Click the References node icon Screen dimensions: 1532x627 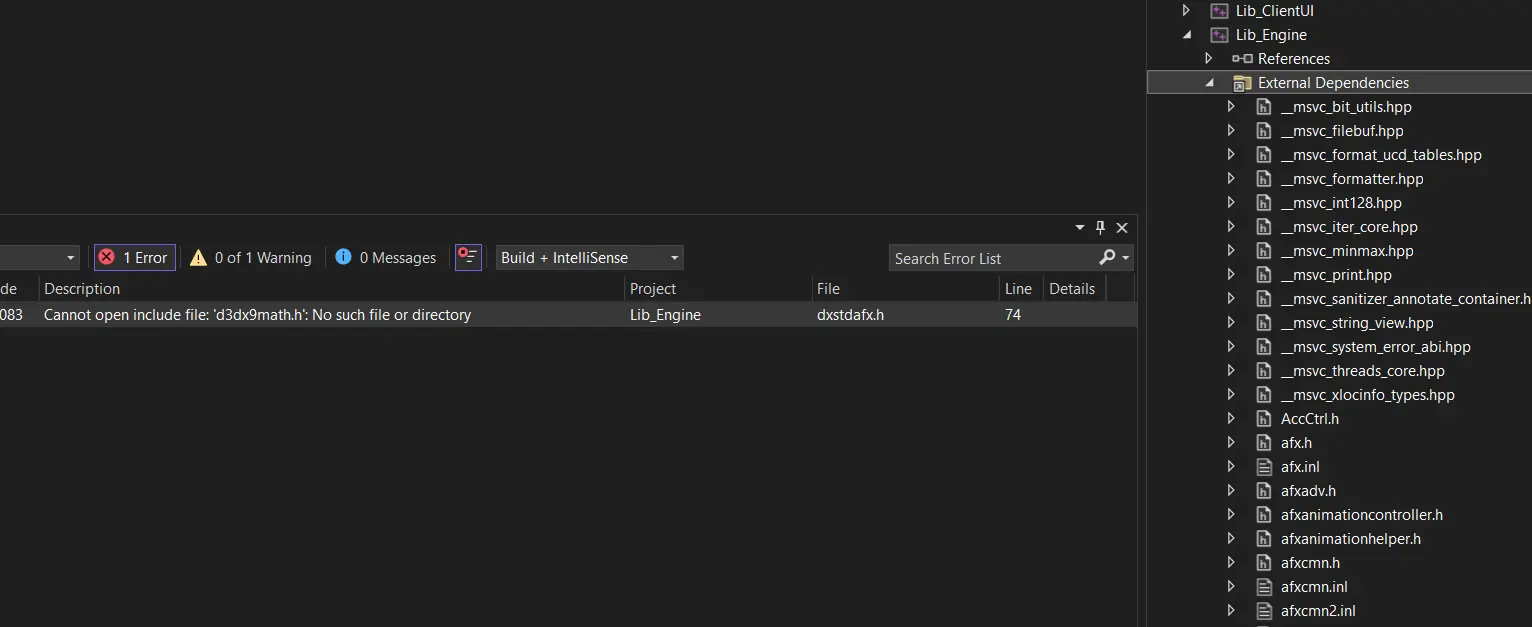click(1242, 59)
